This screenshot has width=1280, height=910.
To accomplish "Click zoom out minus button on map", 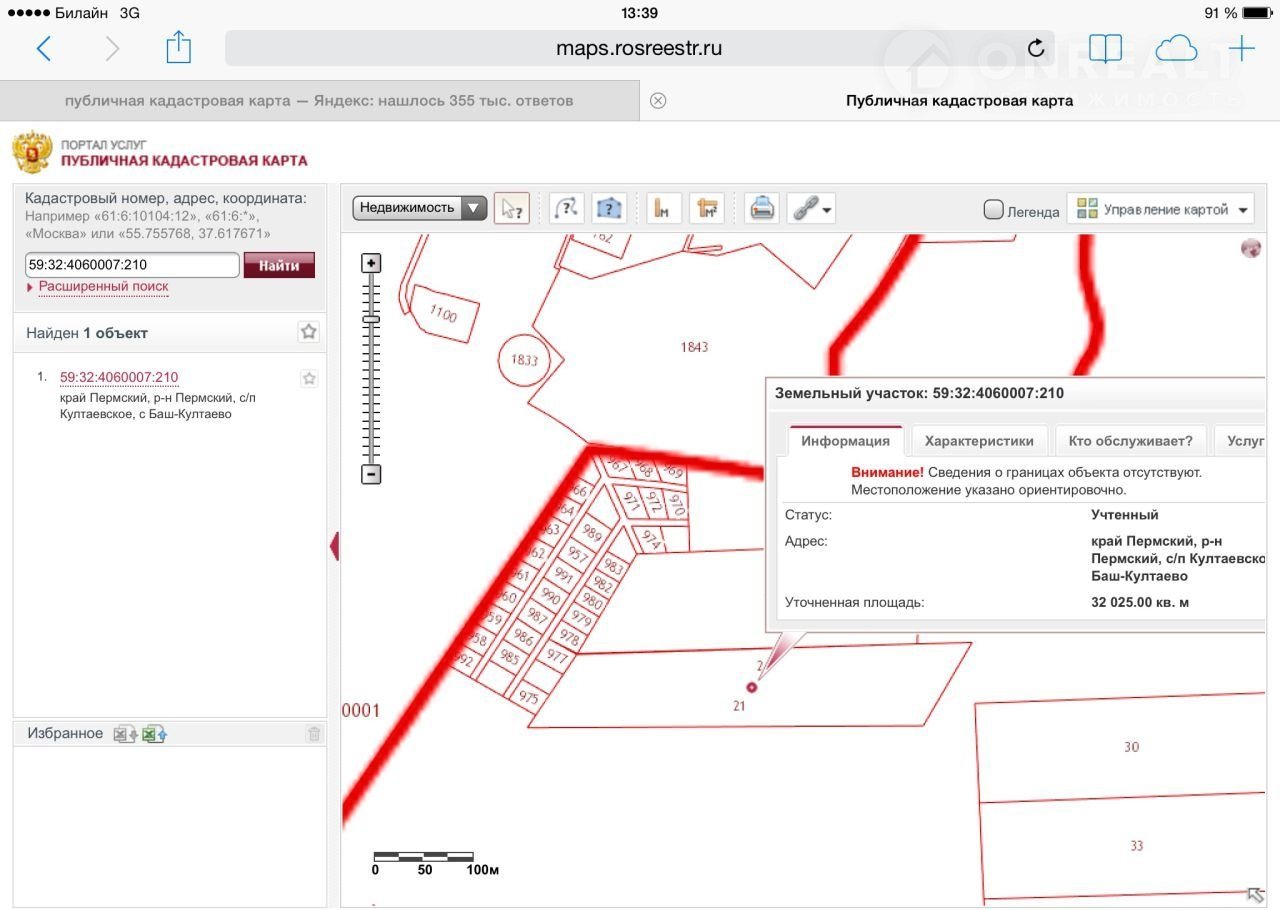I will pos(371,474).
